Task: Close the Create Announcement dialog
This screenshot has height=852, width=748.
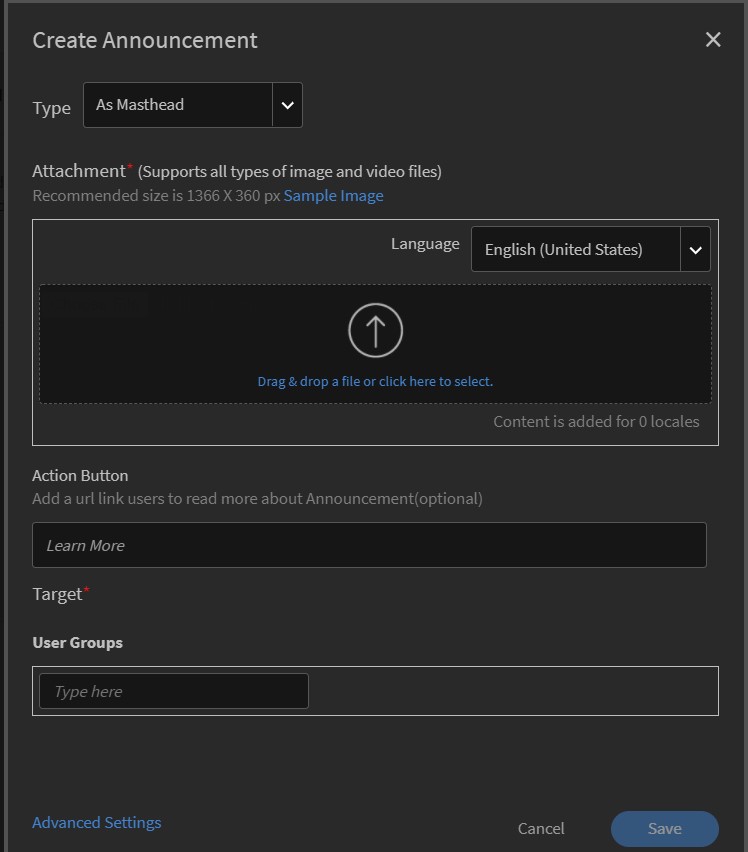Action: 713,40
